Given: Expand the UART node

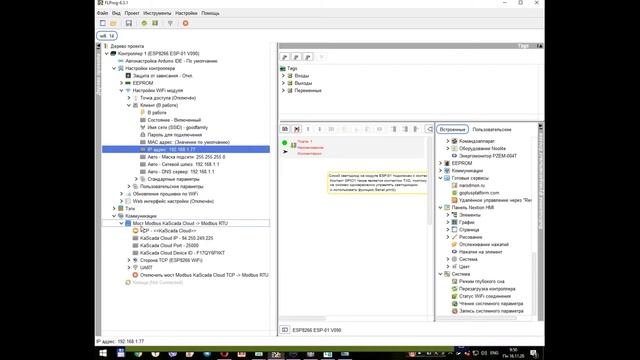Looking at the screenshot, I should tap(129, 267).
